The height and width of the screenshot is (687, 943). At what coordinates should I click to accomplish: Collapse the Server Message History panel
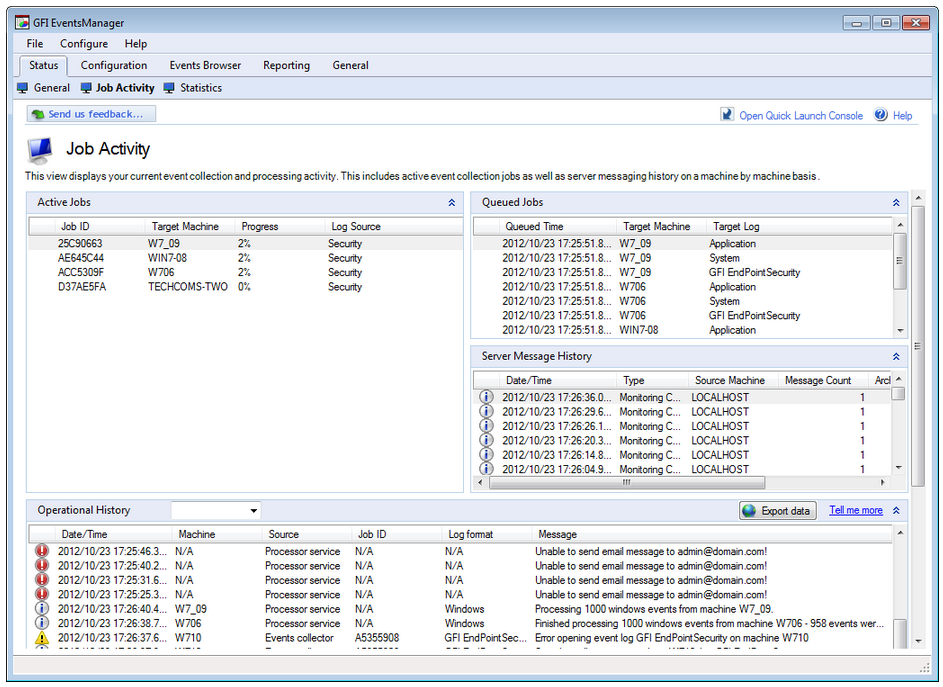[896, 357]
